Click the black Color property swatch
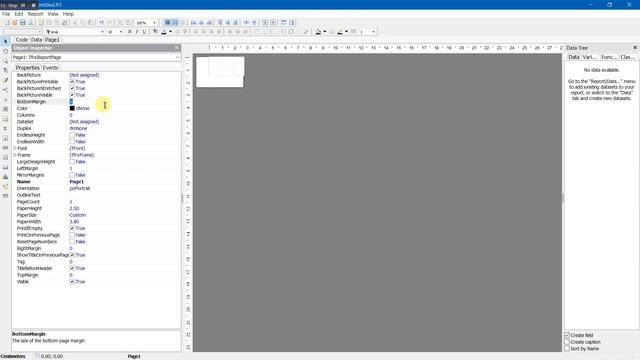The height and width of the screenshot is (360, 640). coord(72,108)
